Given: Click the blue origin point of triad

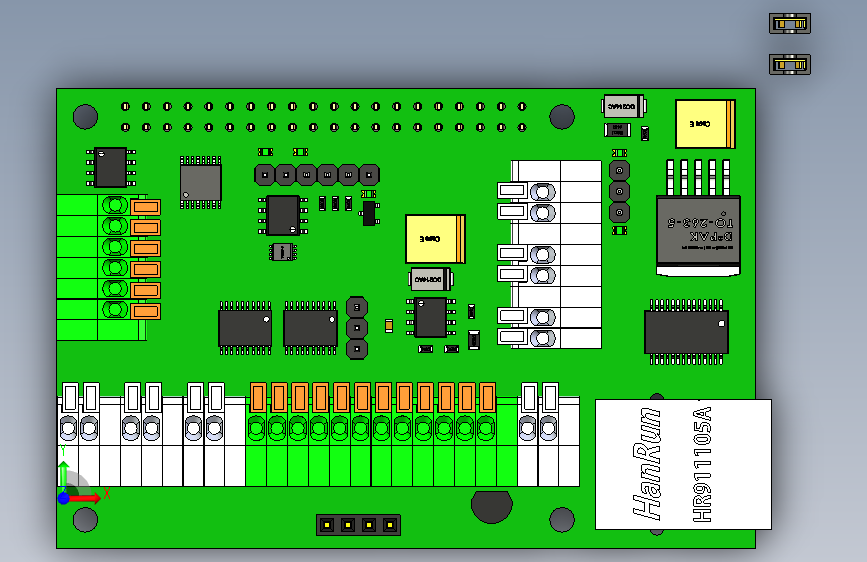Looking at the screenshot, I should (64, 498).
